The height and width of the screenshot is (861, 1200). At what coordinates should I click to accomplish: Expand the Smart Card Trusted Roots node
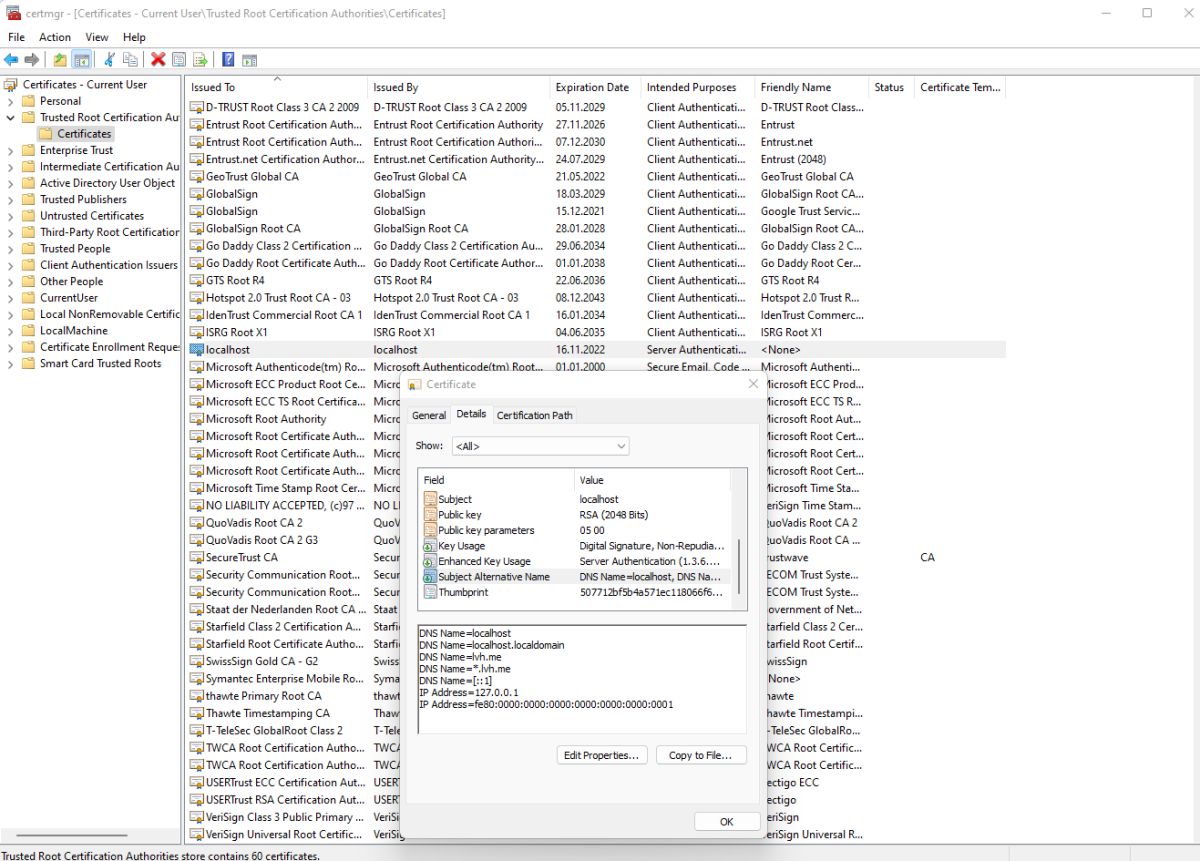[10, 364]
